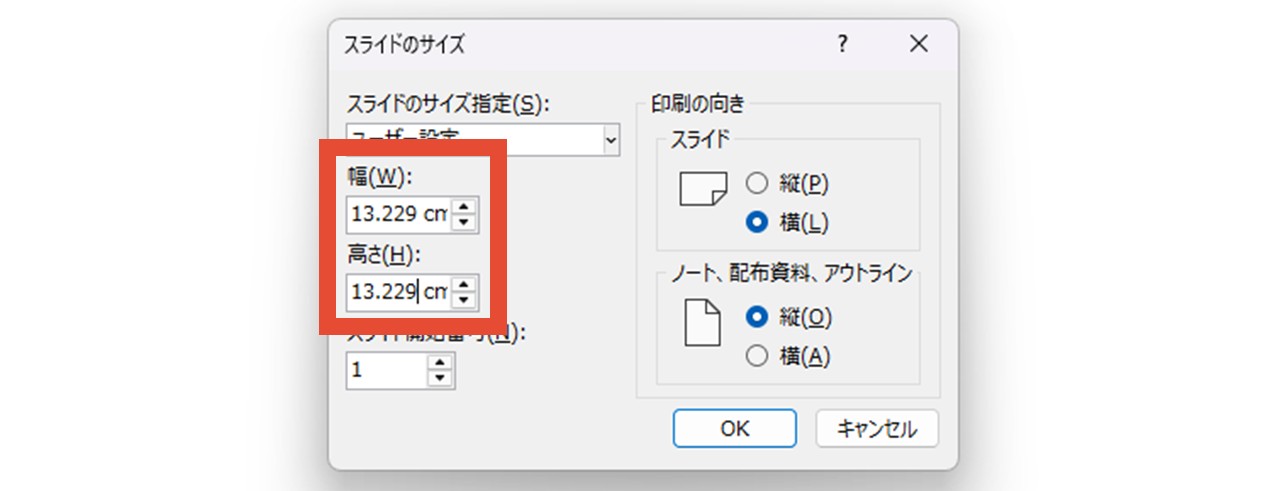Click the 幅(W) label
Screen dimensions: 1280x491
[379, 177]
